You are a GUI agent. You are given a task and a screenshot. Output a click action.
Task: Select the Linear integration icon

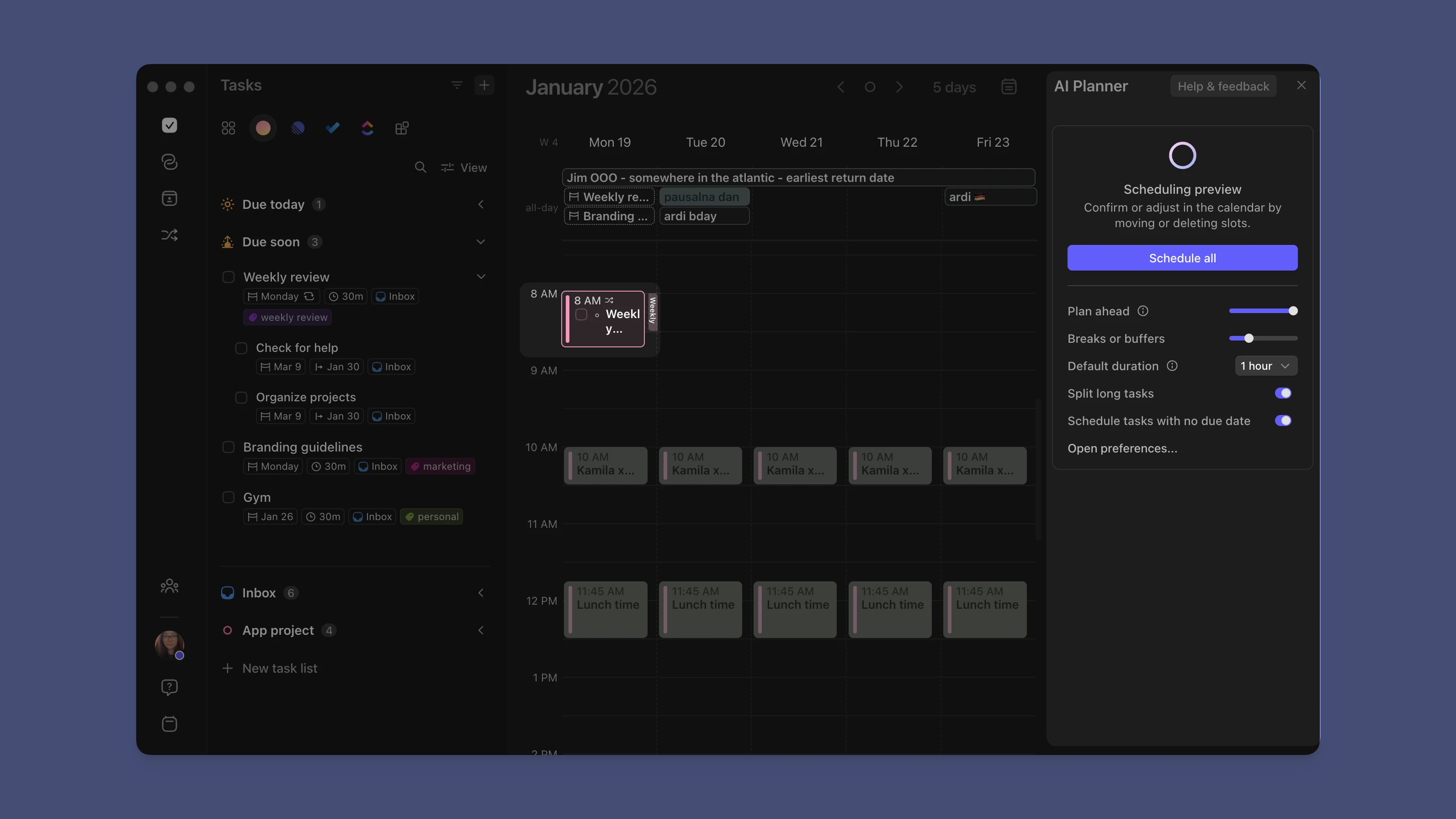point(298,128)
